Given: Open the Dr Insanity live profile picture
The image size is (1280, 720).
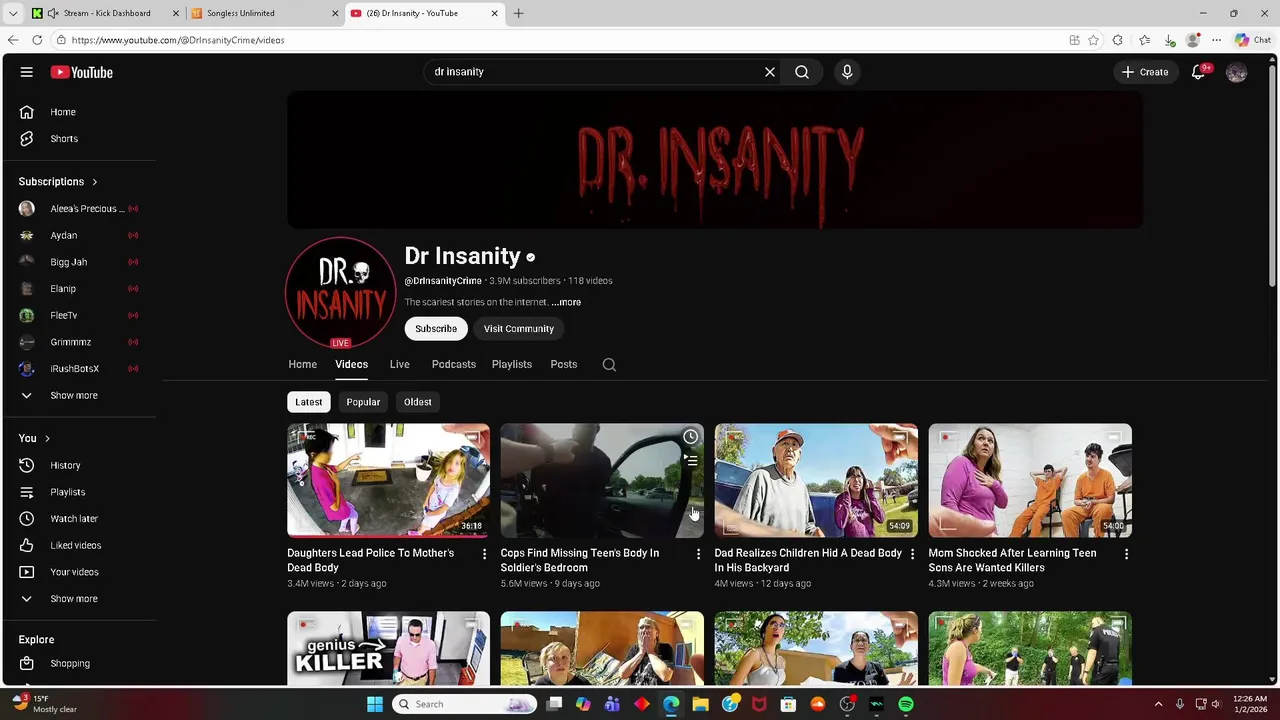Looking at the screenshot, I should (340, 292).
